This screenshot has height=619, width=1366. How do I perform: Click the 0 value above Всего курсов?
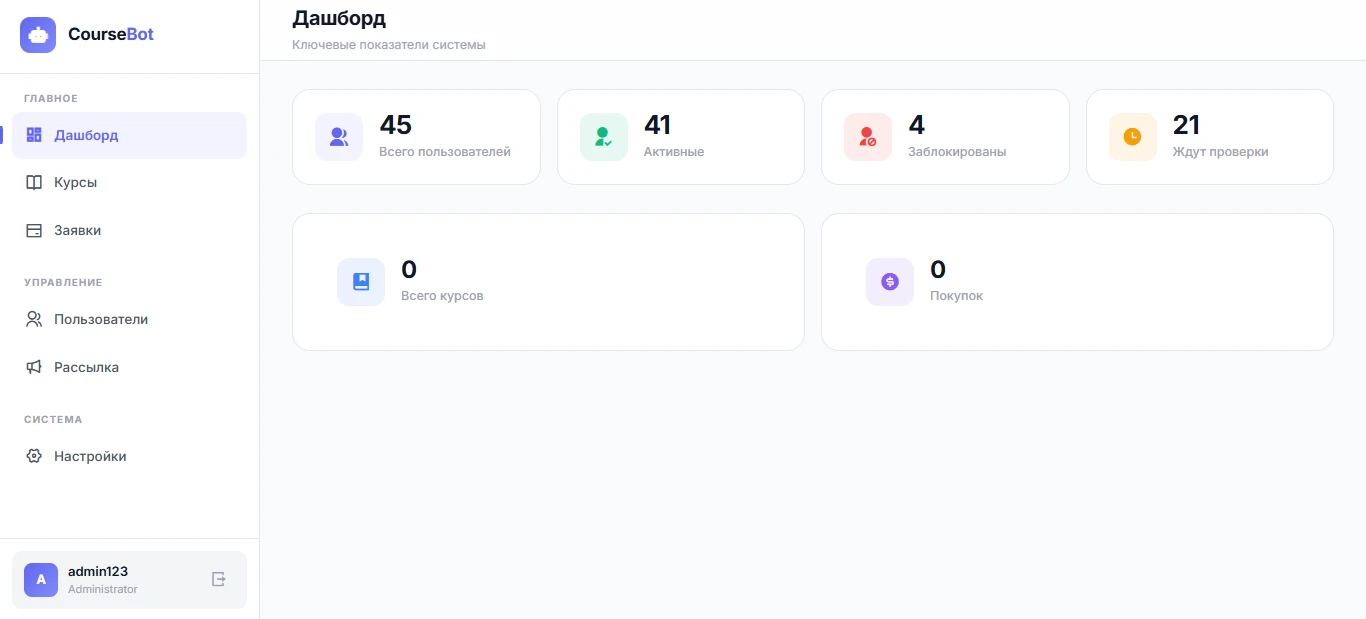pos(409,270)
